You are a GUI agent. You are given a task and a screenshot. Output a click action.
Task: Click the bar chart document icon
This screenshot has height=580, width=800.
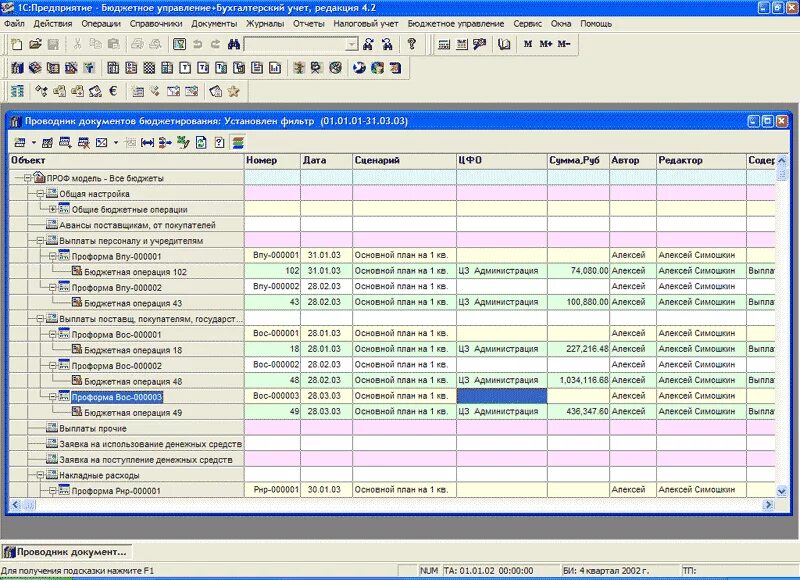275,68
